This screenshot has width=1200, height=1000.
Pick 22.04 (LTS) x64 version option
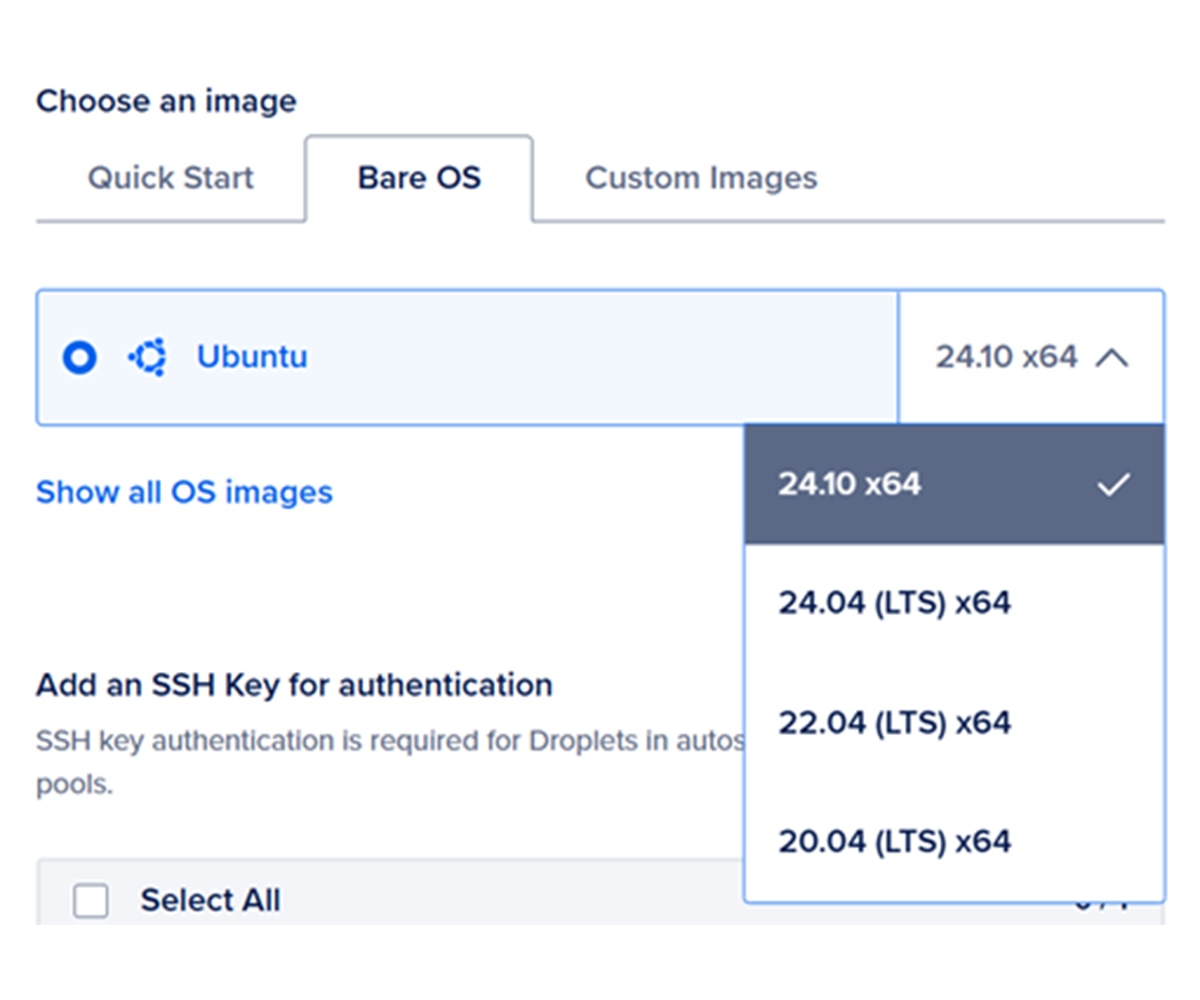click(894, 722)
